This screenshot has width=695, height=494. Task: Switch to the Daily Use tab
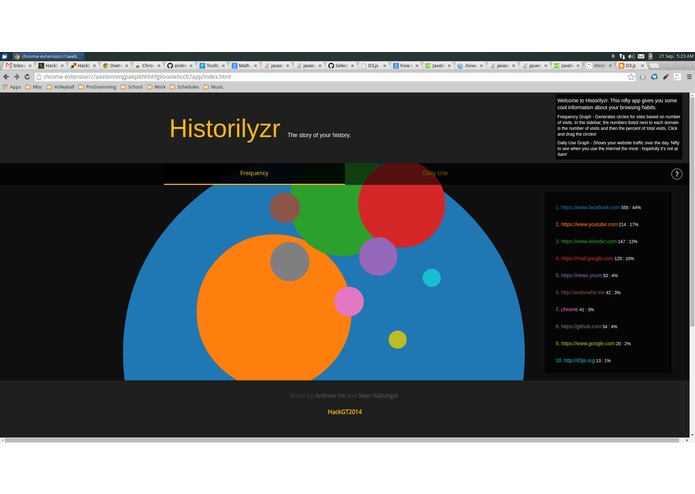pyautogui.click(x=435, y=173)
